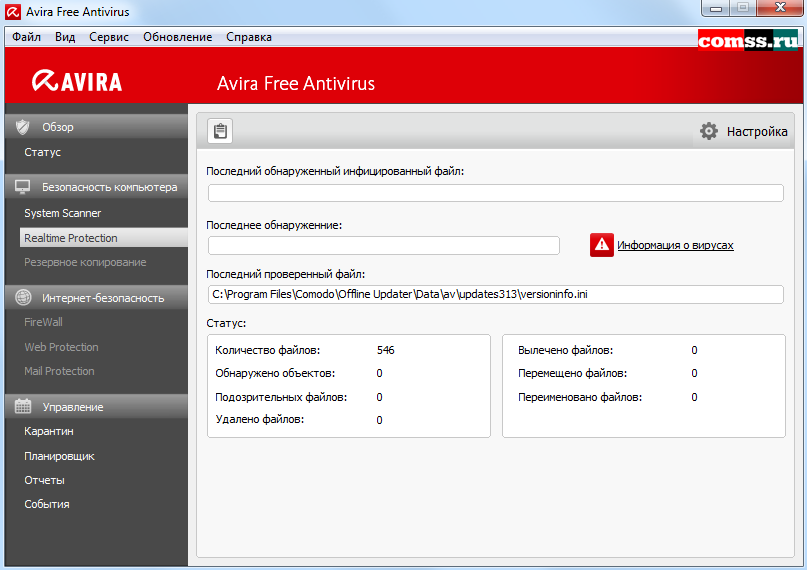Follow the Информация о вирусах link
Image resolution: width=807 pixels, height=570 pixels.
(x=675, y=245)
